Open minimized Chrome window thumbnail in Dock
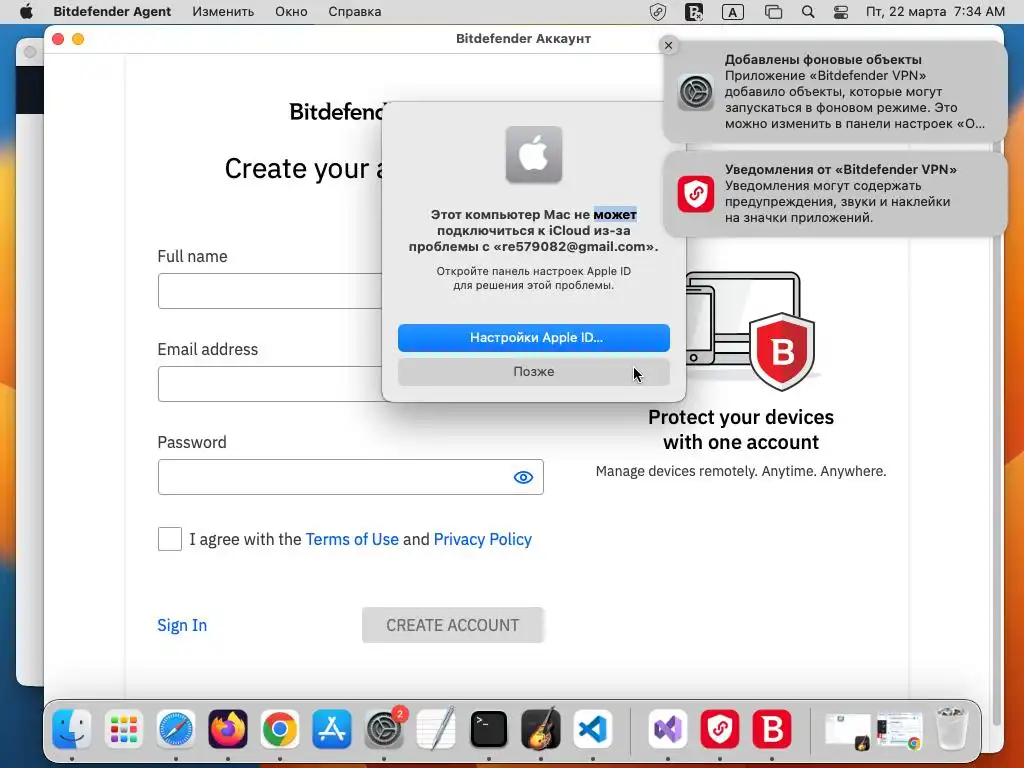 (900, 730)
